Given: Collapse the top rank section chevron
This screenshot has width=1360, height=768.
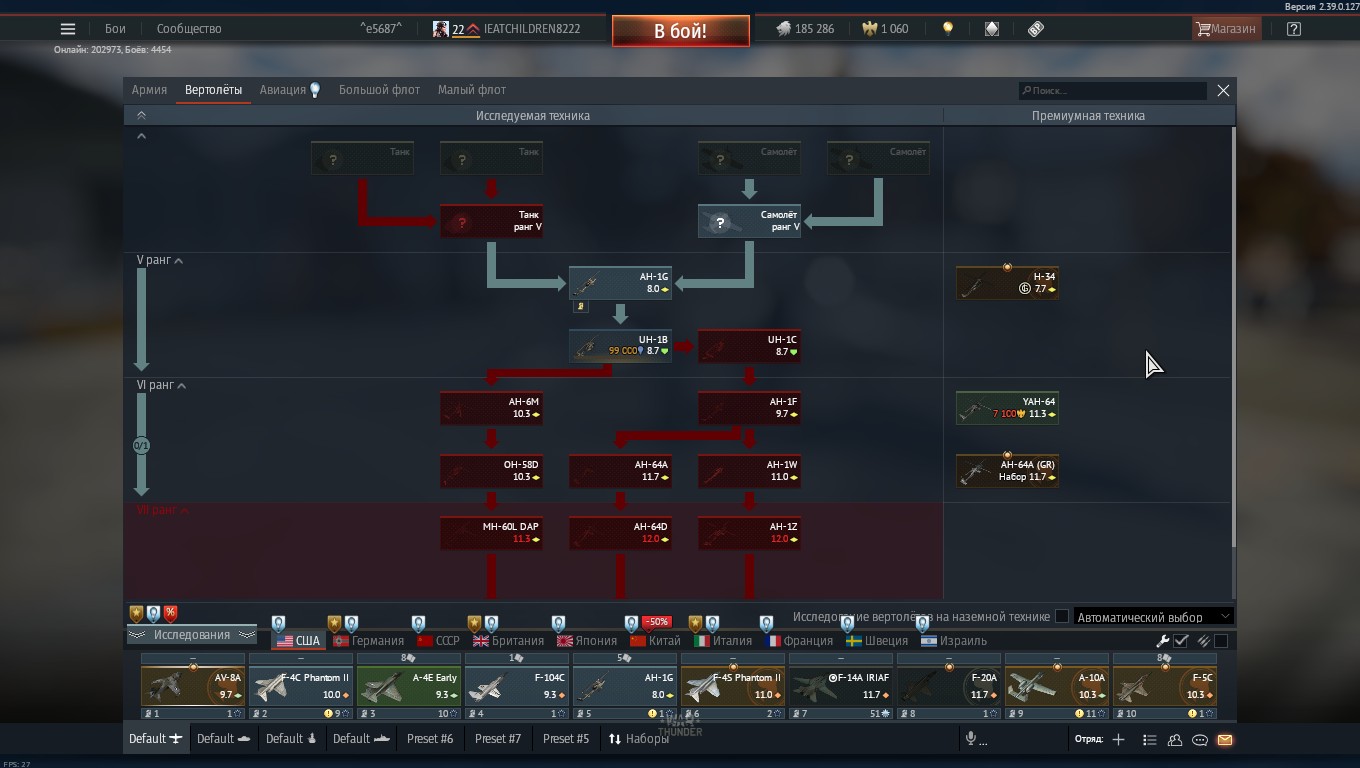Looking at the screenshot, I should (141, 136).
